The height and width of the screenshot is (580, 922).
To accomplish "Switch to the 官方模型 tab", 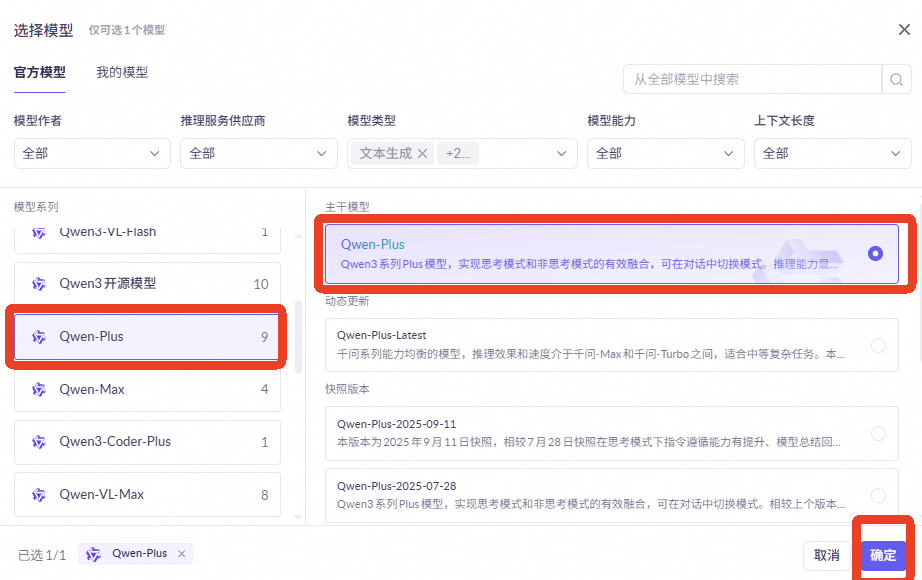I will tap(39, 72).
